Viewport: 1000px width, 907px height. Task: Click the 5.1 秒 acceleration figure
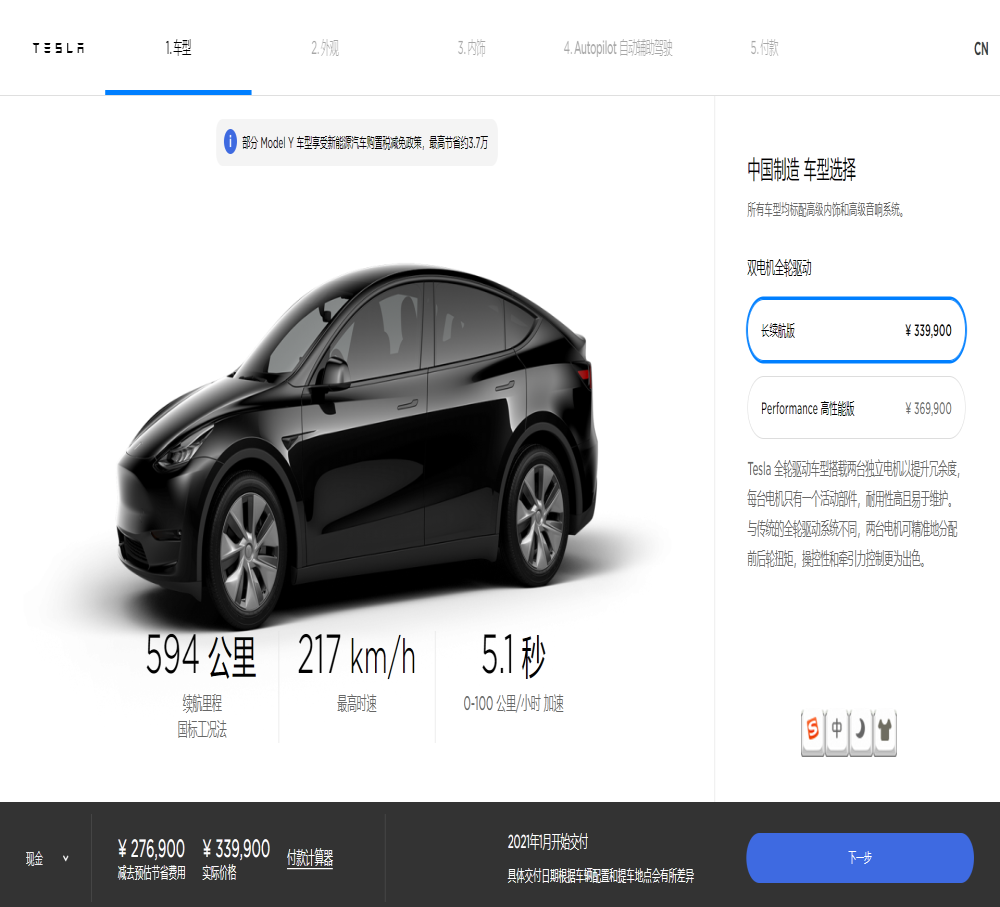tap(513, 655)
